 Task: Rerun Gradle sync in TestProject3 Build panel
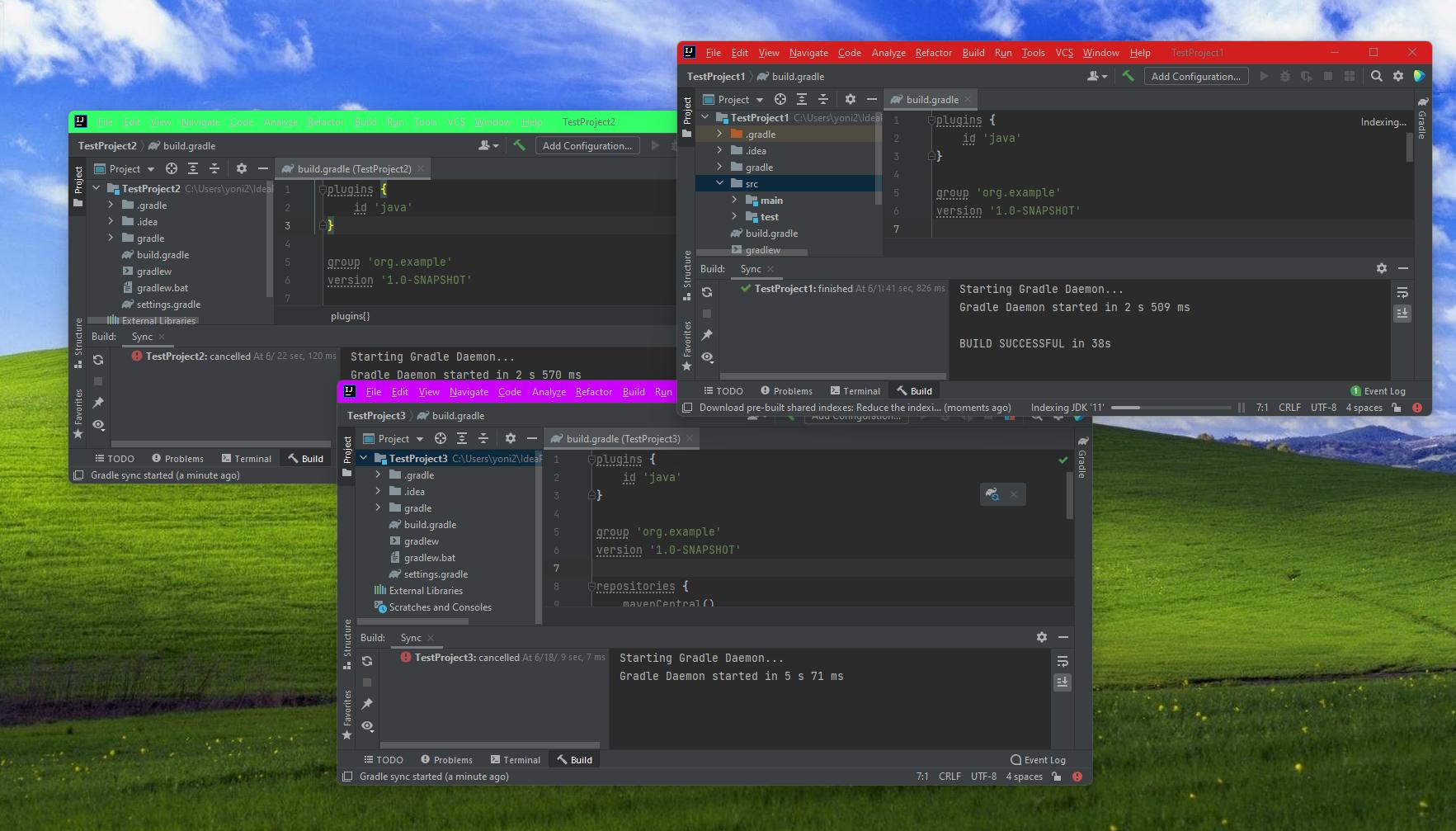[x=367, y=661]
